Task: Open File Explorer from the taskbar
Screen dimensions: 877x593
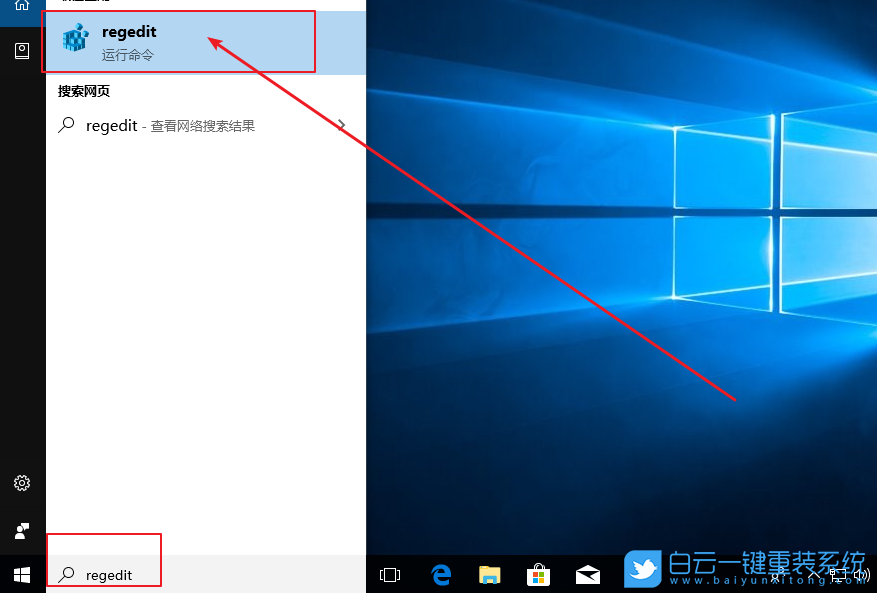Action: (489, 575)
